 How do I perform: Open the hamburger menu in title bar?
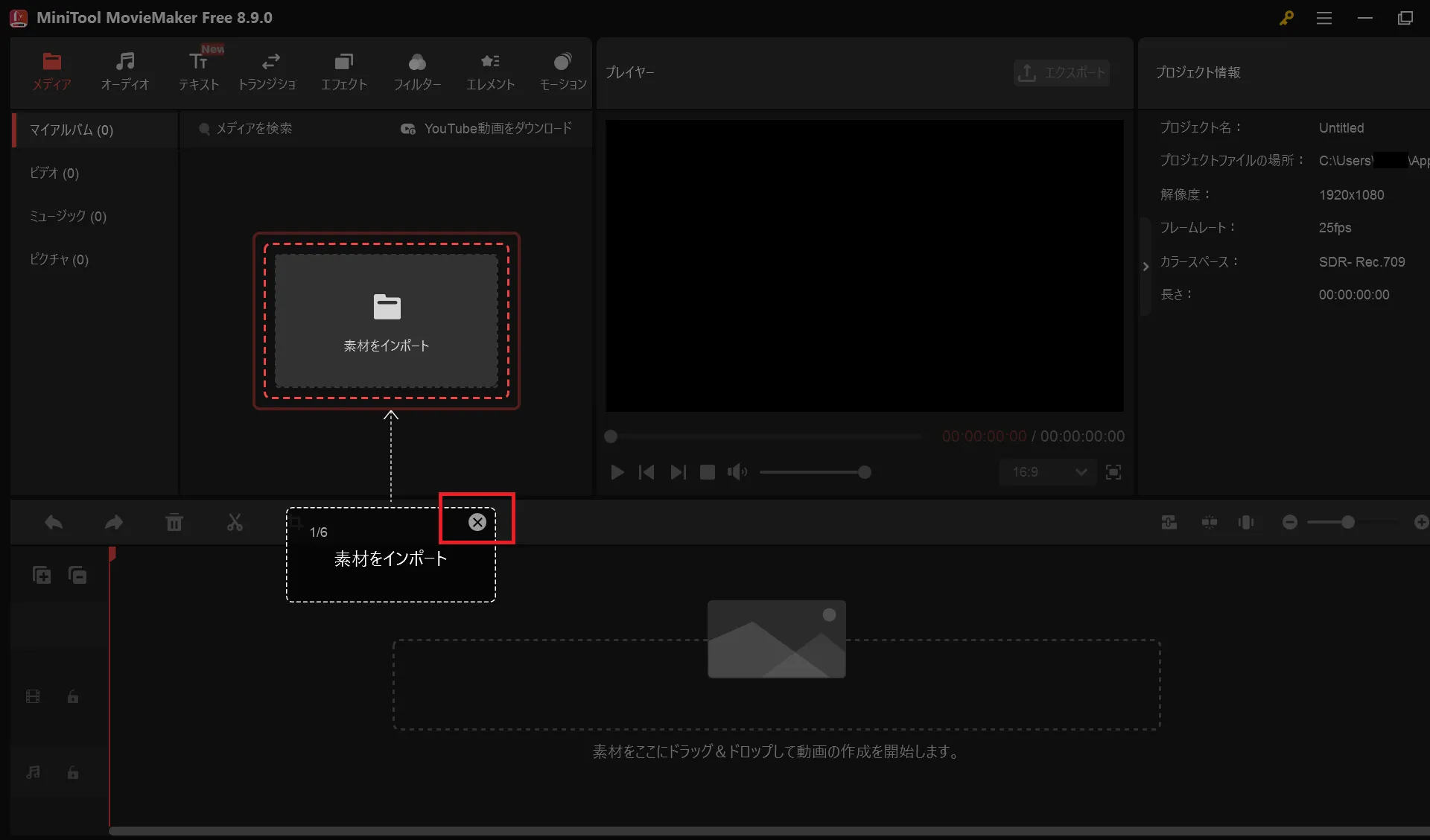click(1324, 18)
